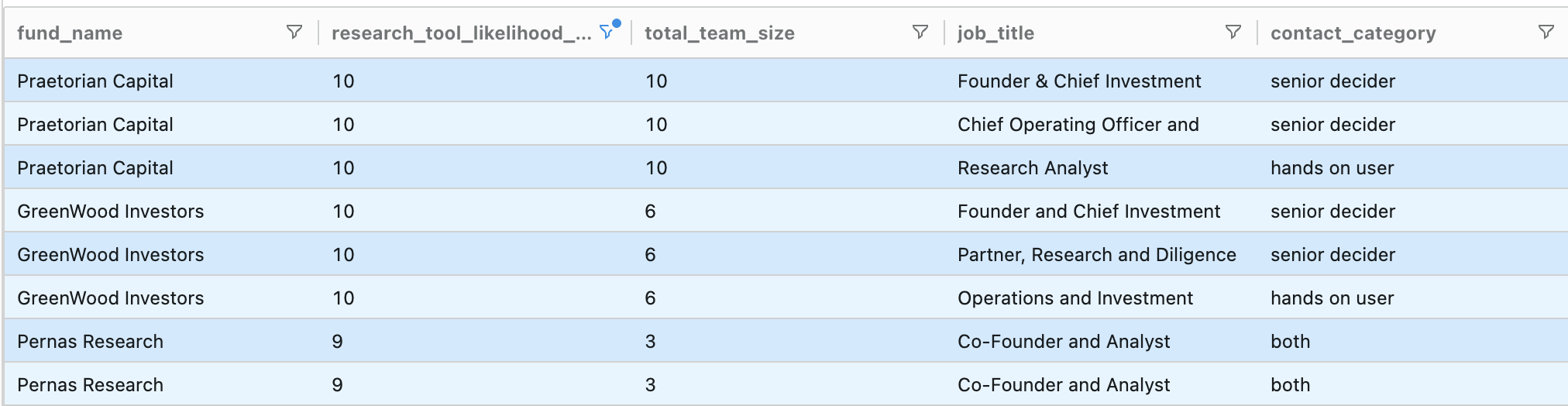
Task: Click the total_team_size filter icon
Action: [x=920, y=32]
